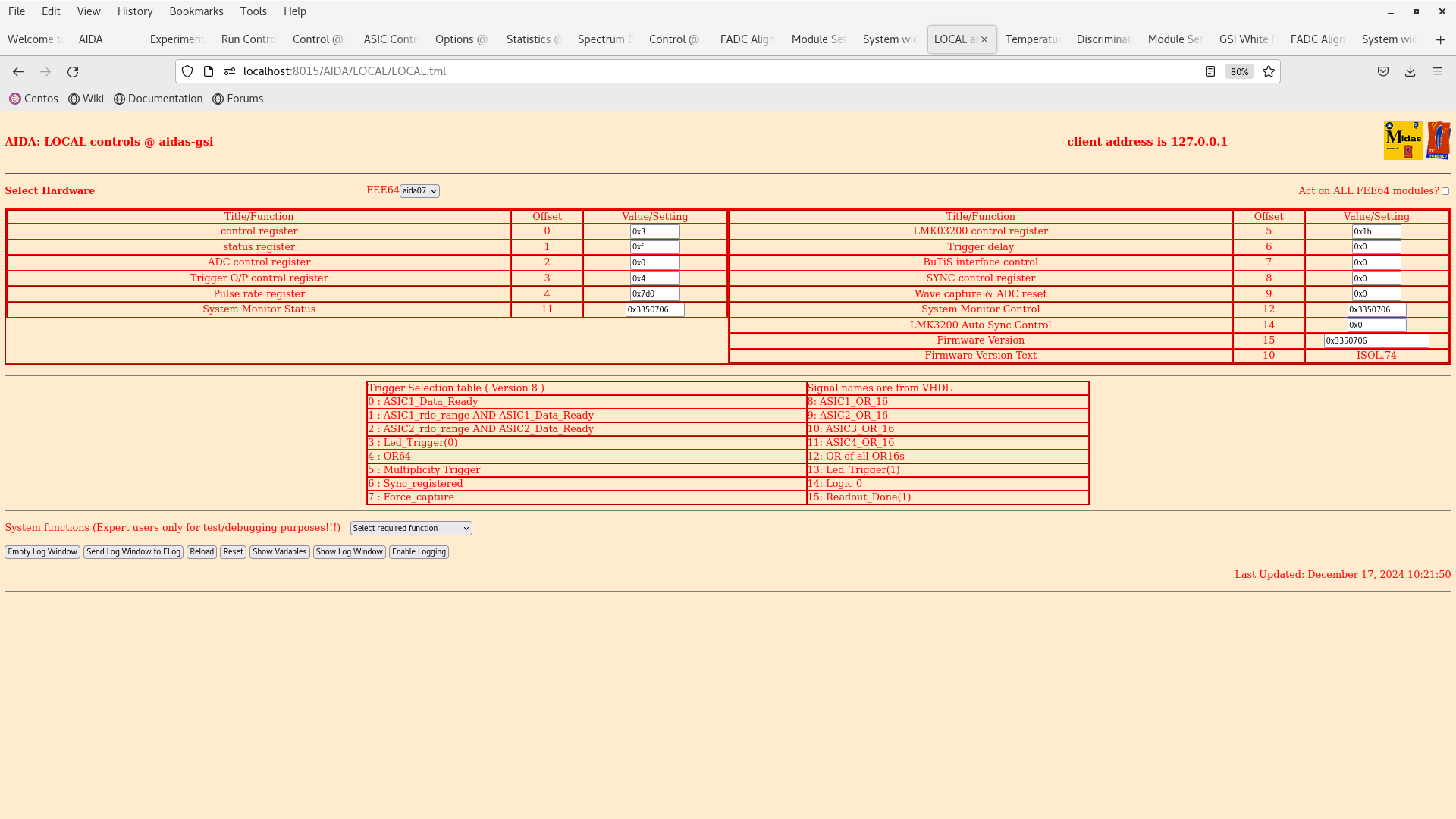This screenshot has height=819, width=1456.
Task: Click Send Log Window to ELog button
Action: (133, 551)
